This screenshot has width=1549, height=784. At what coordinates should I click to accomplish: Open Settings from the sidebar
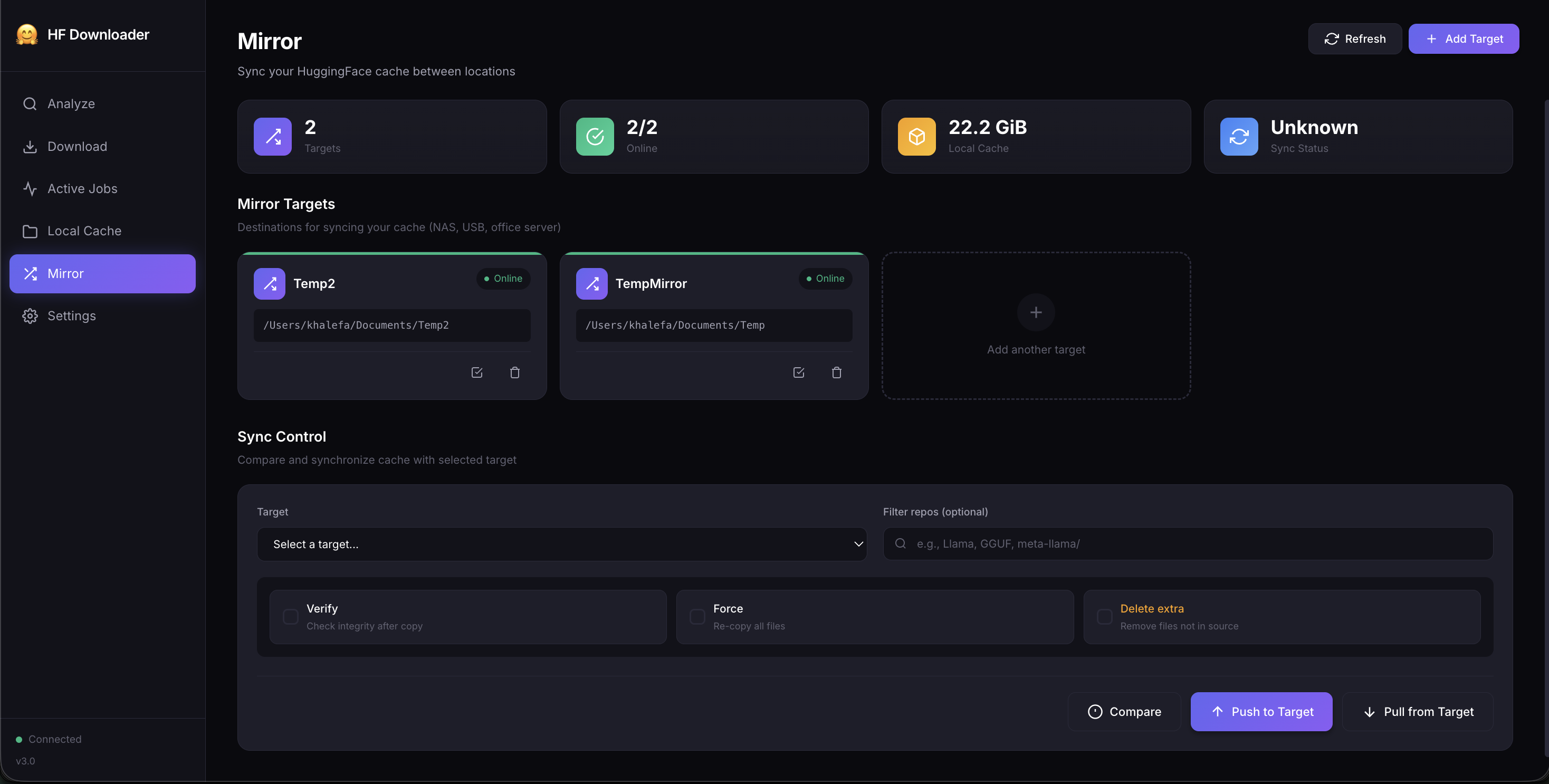point(72,315)
